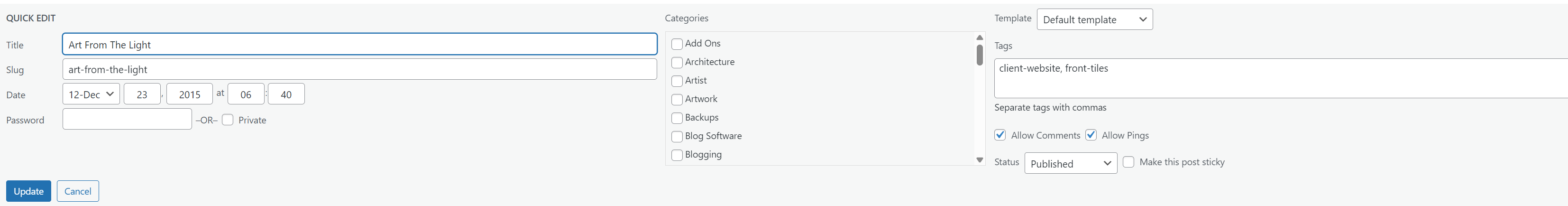Screen dimensions: 1568x206
Task: Click the Password input field
Action: [127, 119]
